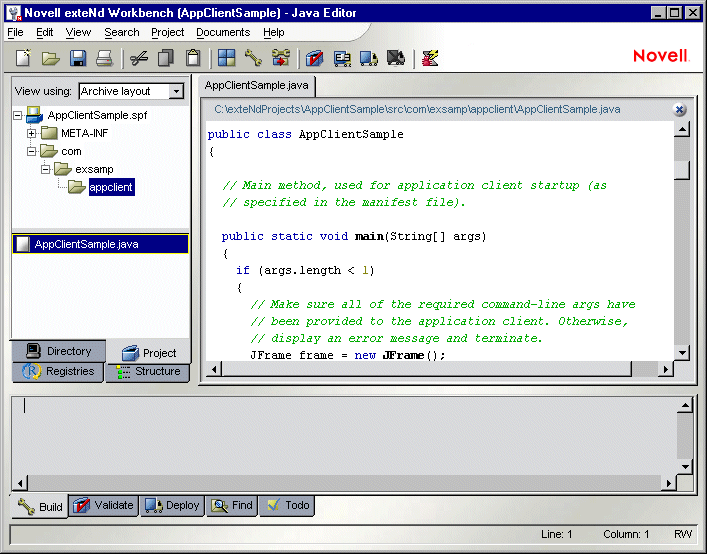Switch to the Todo output tab
This screenshot has height=554, width=707.
[x=287, y=505]
